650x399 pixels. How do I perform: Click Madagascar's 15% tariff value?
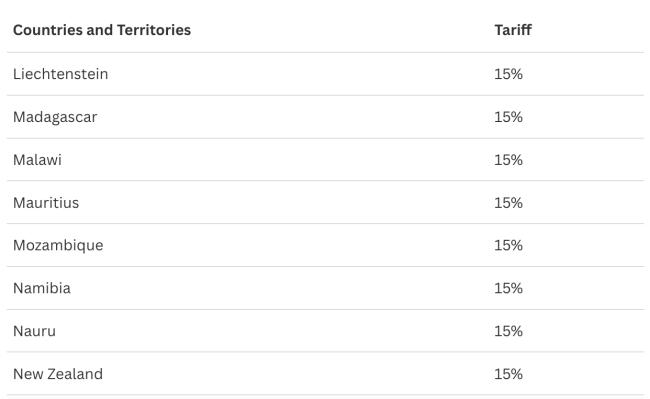coord(508,117)
